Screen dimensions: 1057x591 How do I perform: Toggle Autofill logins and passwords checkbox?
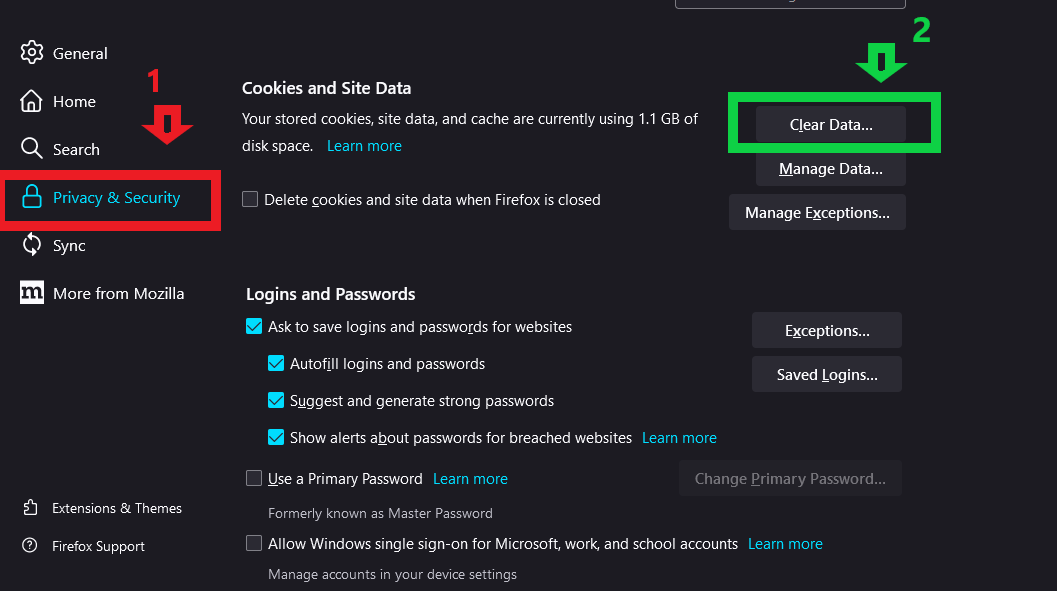pos(276,363)
